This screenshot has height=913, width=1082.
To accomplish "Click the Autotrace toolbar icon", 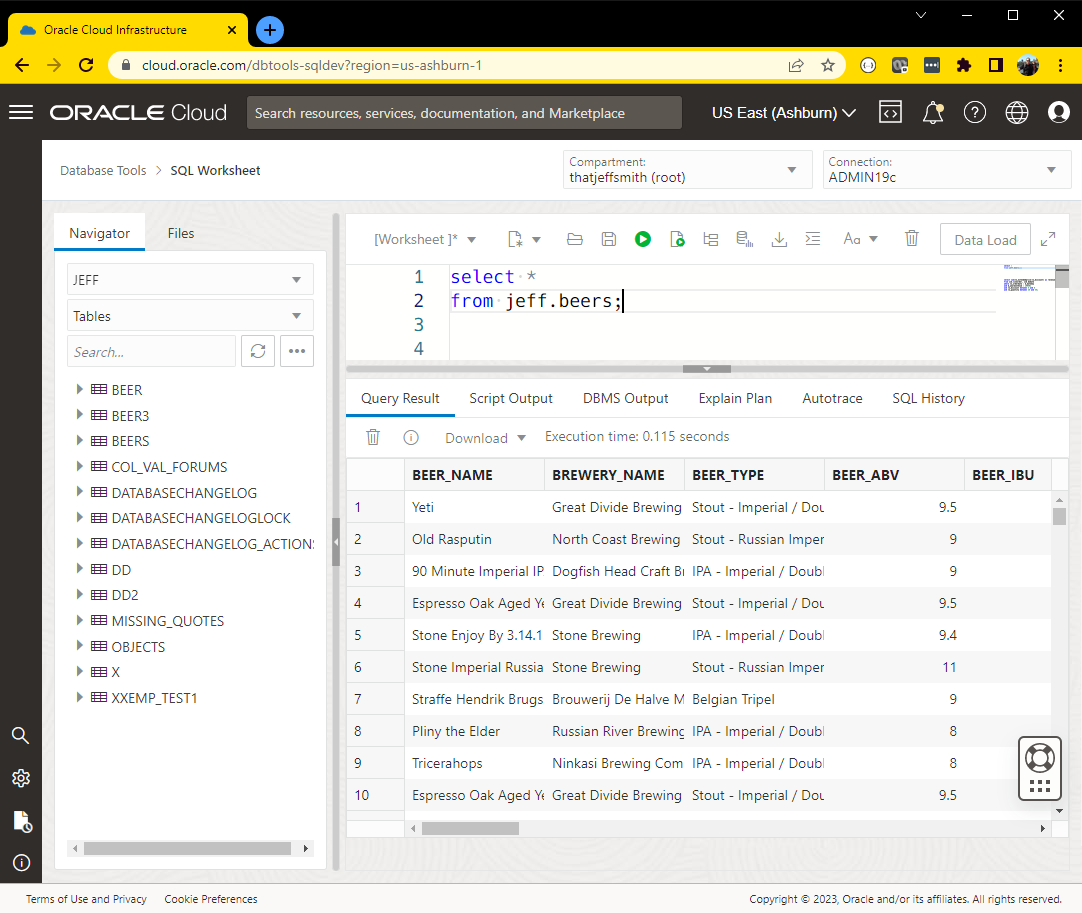I will pyautogui.click(x=745, y=239).
